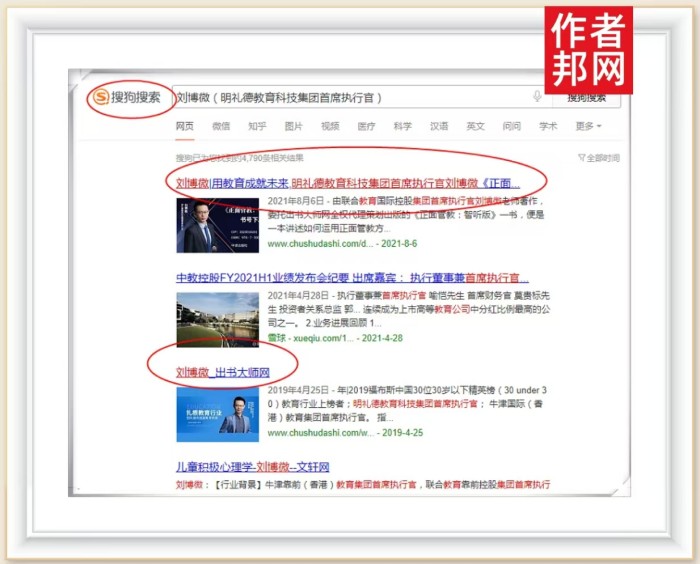The width and height of the screenshot is (700, 564).
Task: Click the 搜狗搜索 search button
Action: [586, 97]
